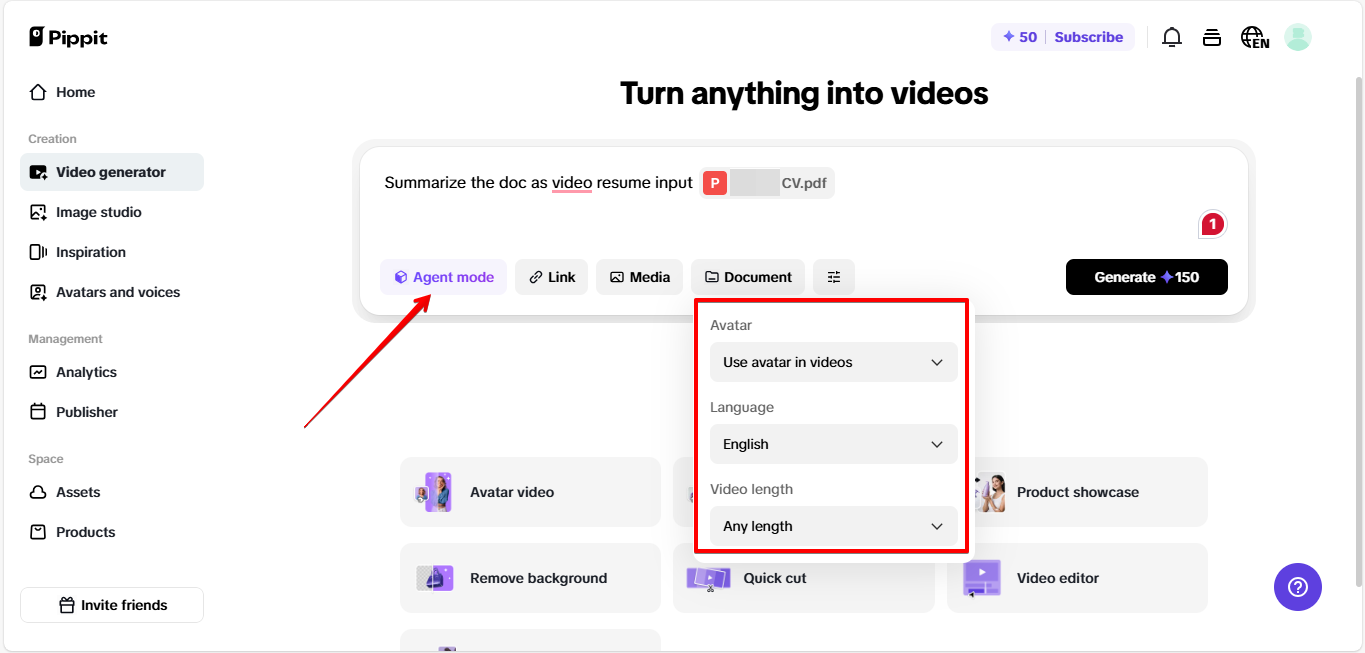
Task: Click the Management section label
Action: (x=65, y=339)
